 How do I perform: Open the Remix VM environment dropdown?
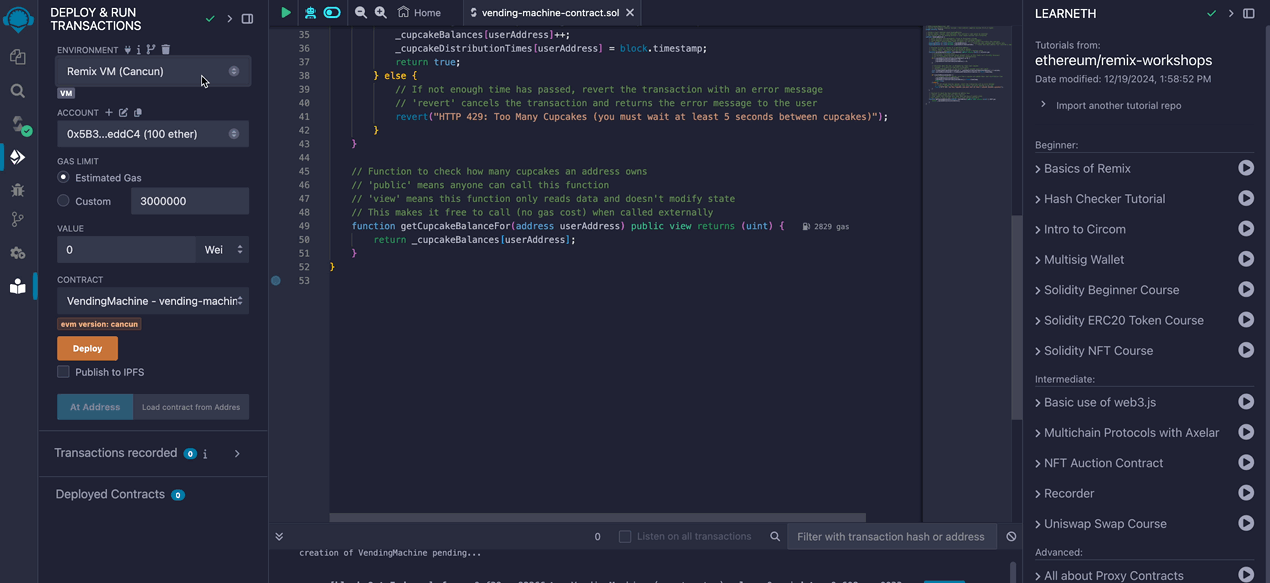(x=153, y=72)
